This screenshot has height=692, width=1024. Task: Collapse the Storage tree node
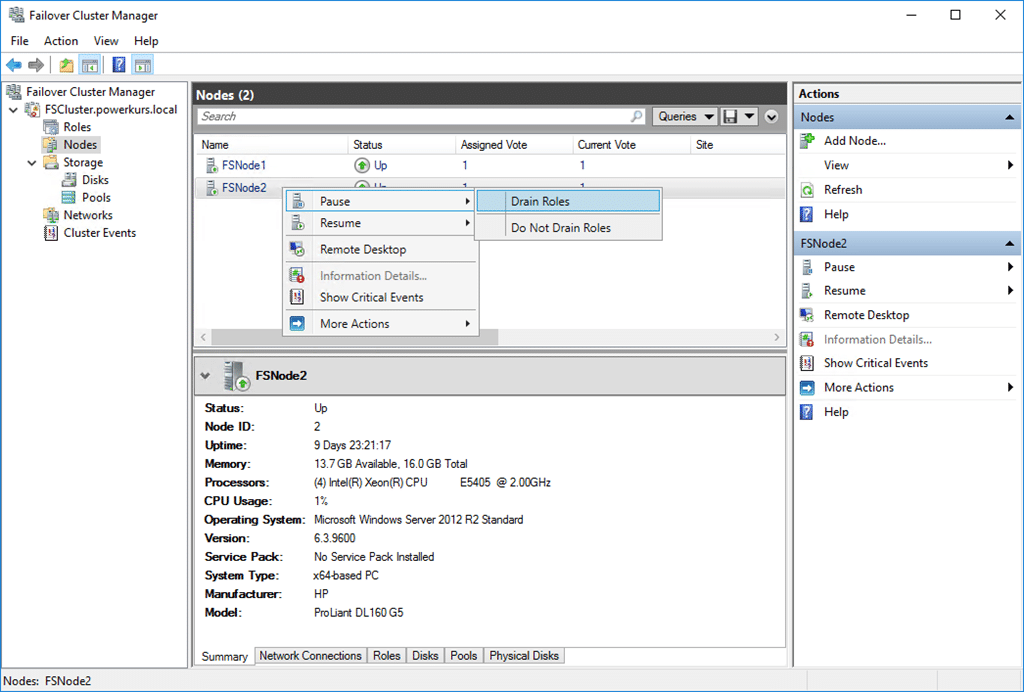point(31,163)
